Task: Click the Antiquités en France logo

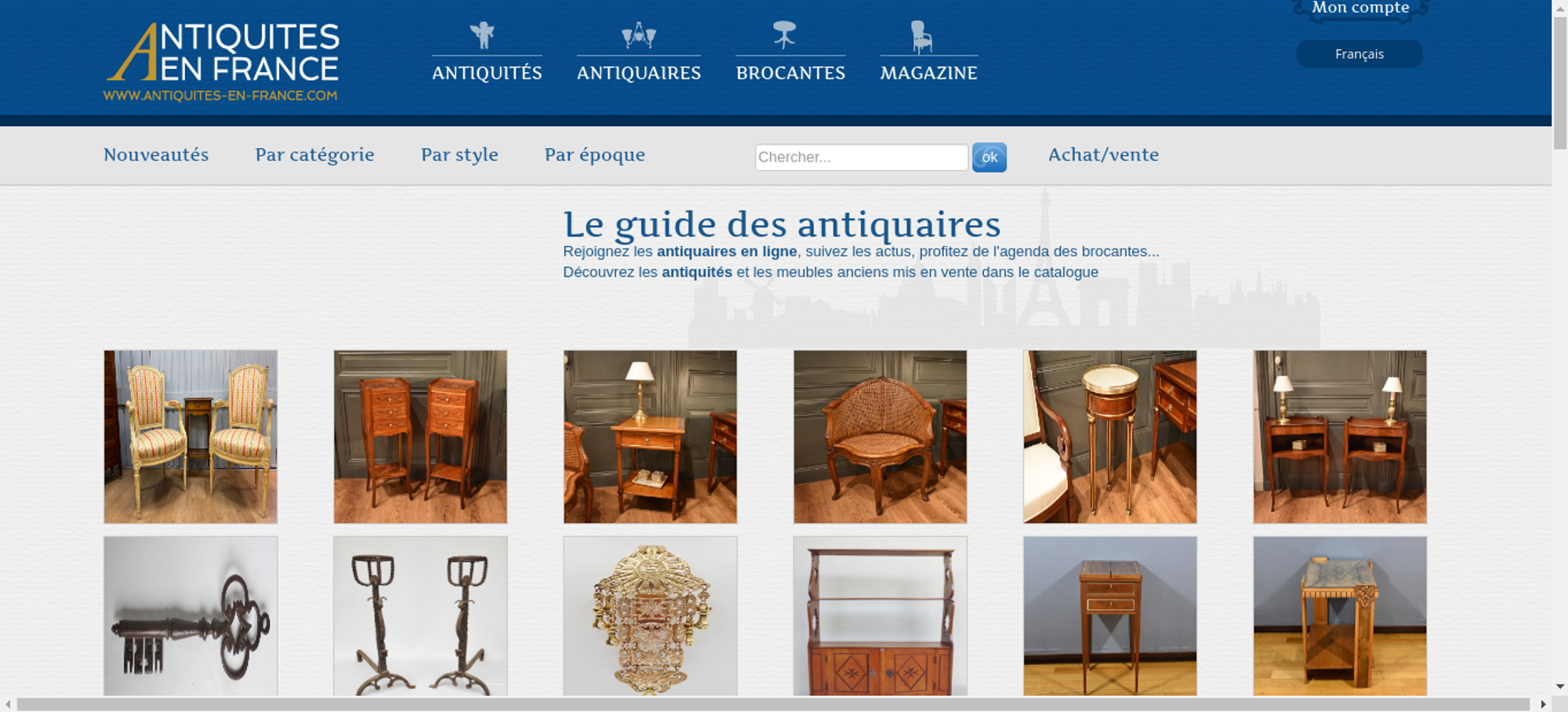Action: click(x=222, y=62)
